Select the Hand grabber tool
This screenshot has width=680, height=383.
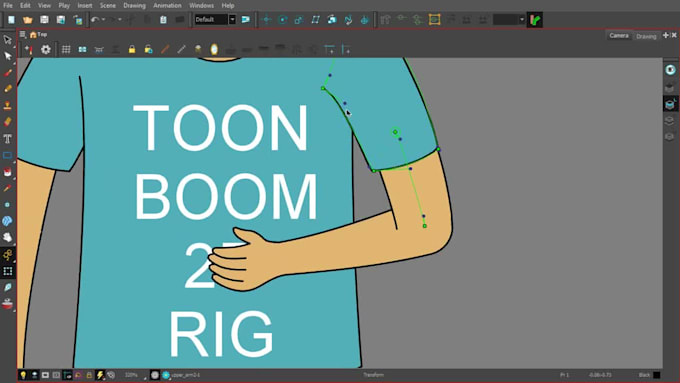click(x=7, y=237)
